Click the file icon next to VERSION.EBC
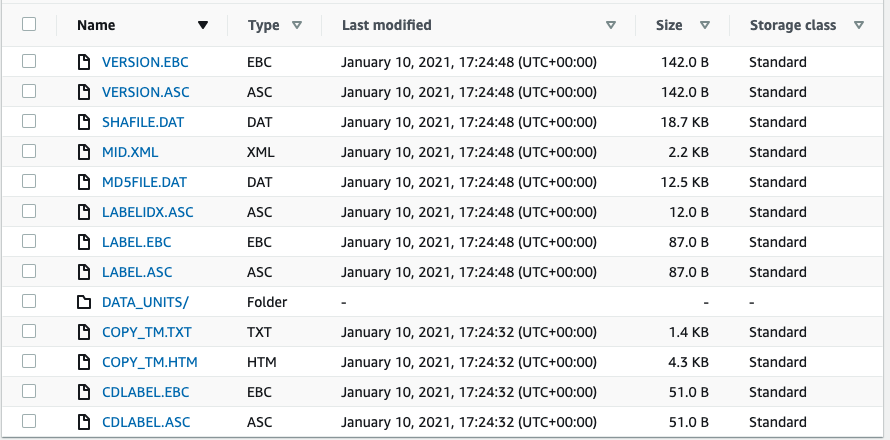890x440 pixels. (x=84, y=62)
